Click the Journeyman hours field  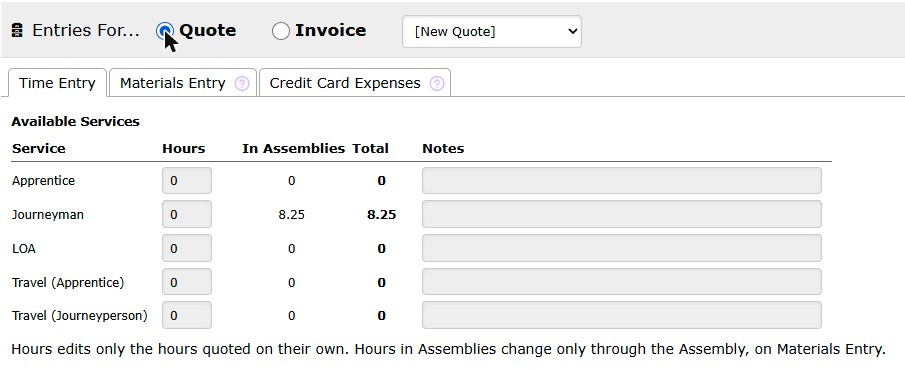(x=187, y=214)
